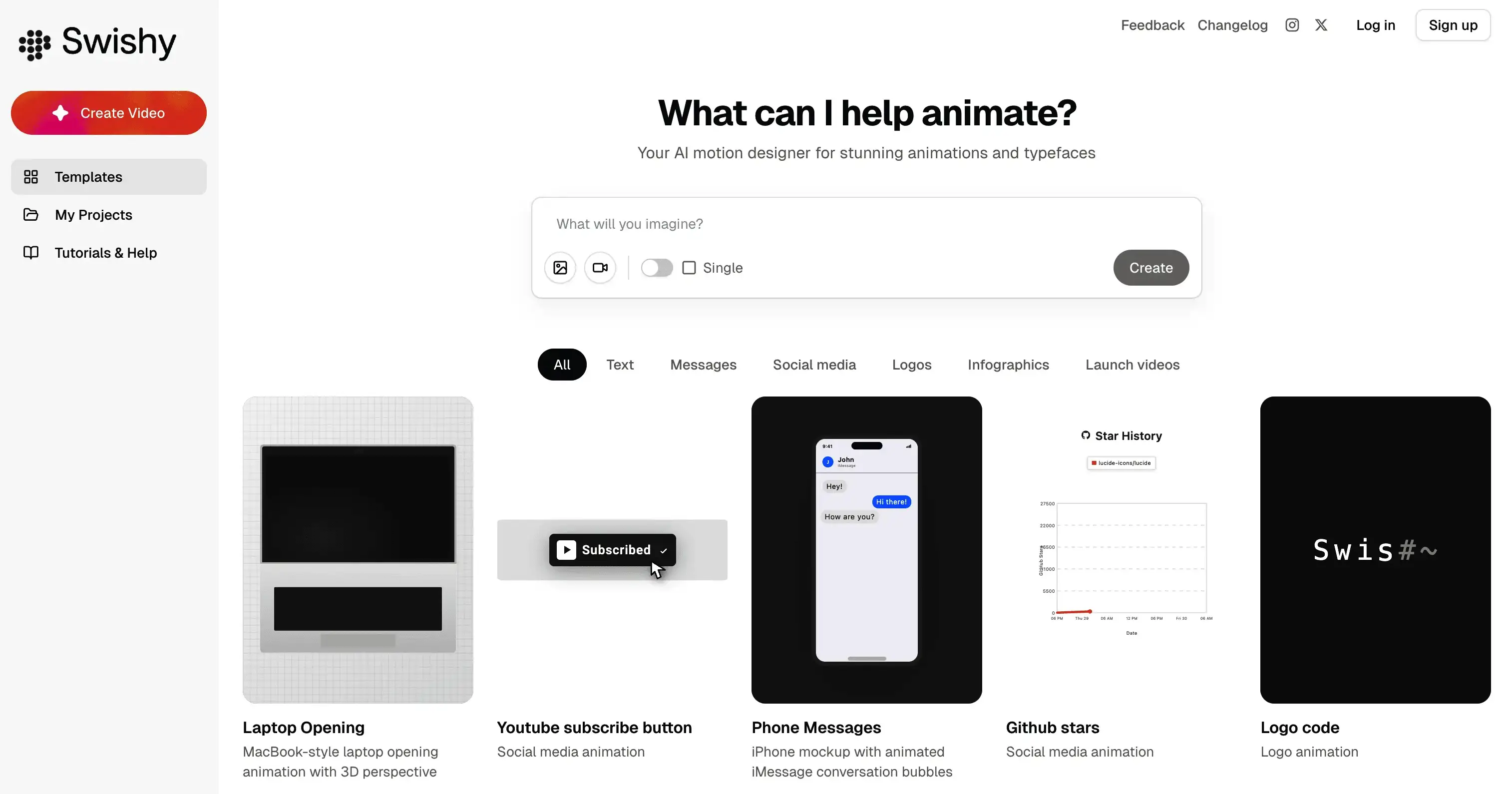Click the Swishy dotted logo icon
Viewport: 1512px width, 794px height.
pyautogui.click(x=34, y=44)
